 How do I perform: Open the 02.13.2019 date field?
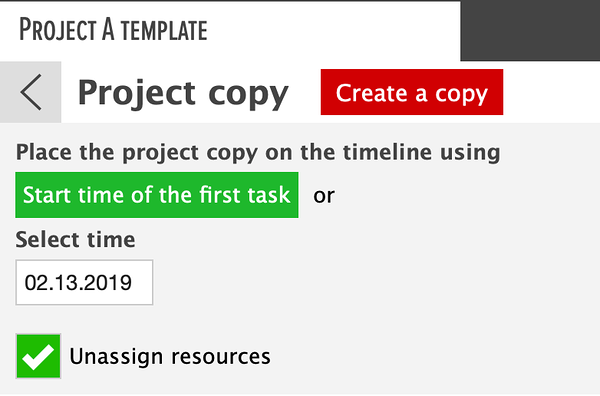tap(84, 282)
